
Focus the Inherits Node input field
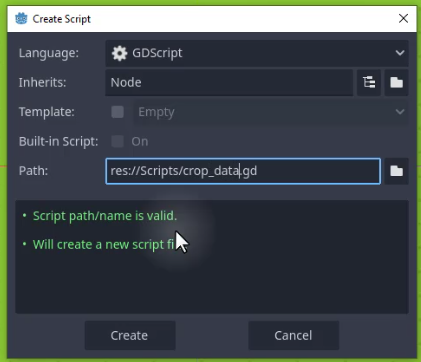pyautogui.click(x=229, y=82)
